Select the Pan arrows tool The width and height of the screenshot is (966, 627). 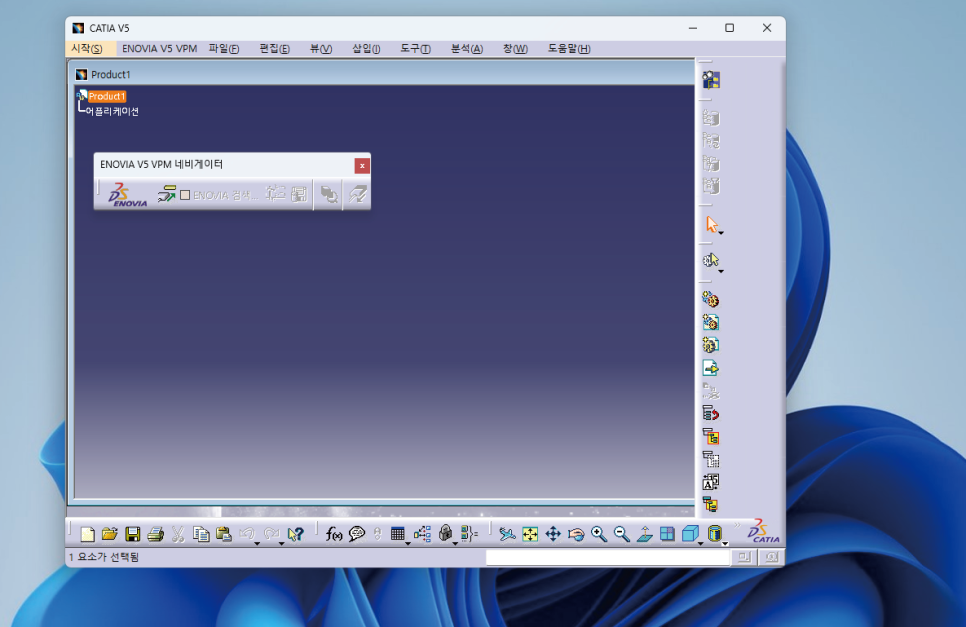click(553, 534)
